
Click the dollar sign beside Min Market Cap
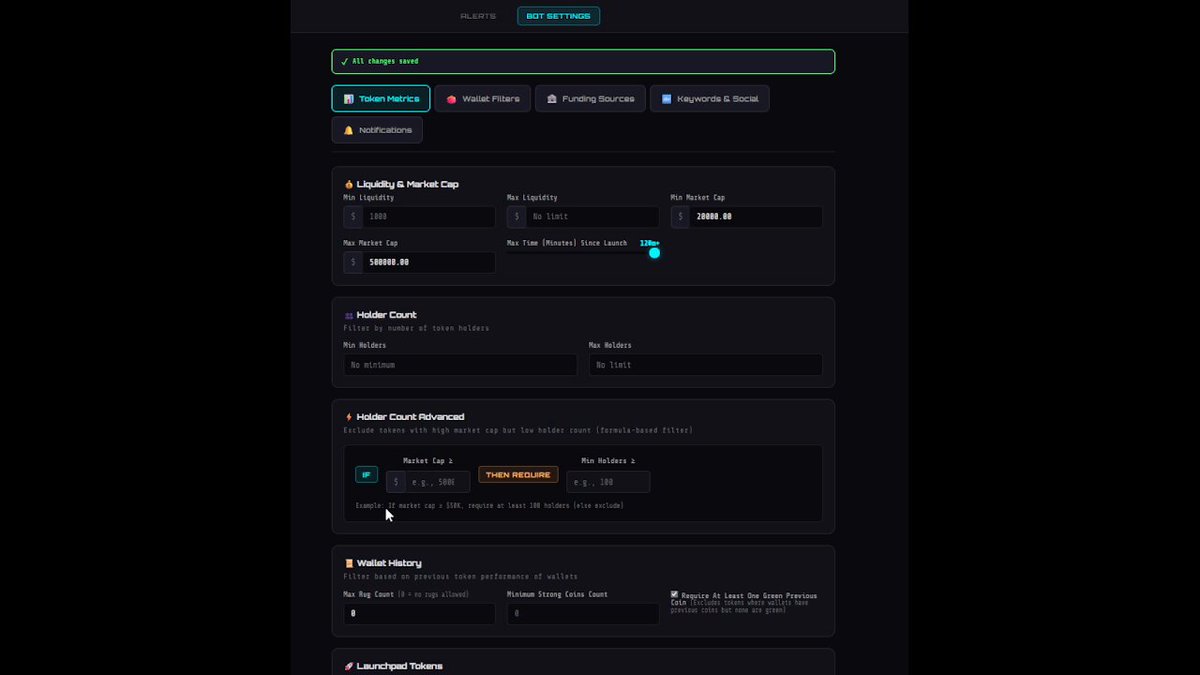[680, 217]
